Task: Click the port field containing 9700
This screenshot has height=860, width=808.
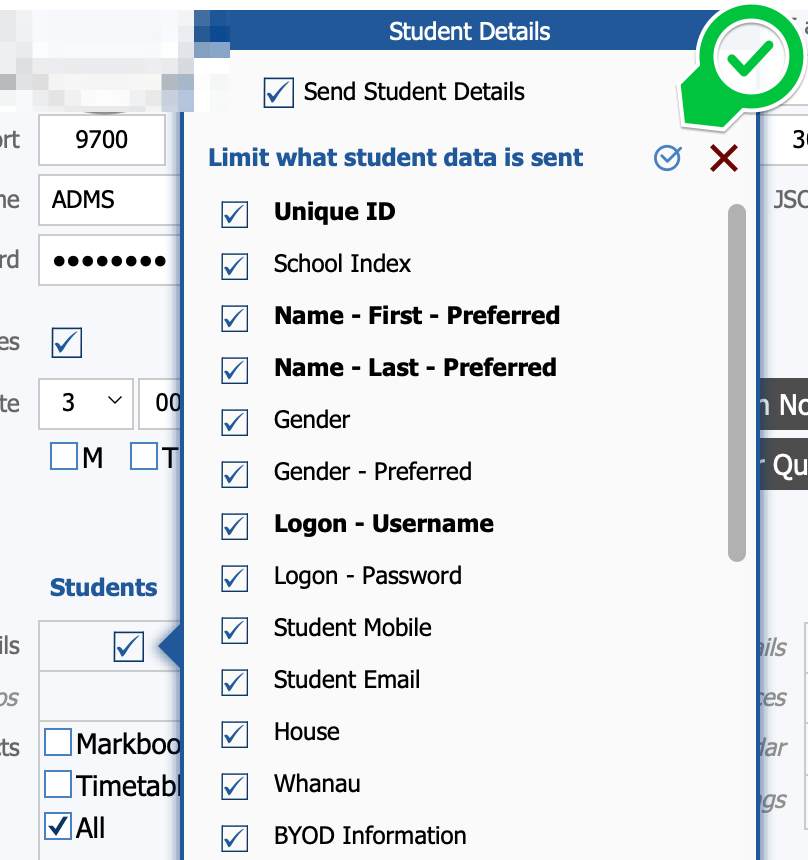Action: [x=102, y=140]
